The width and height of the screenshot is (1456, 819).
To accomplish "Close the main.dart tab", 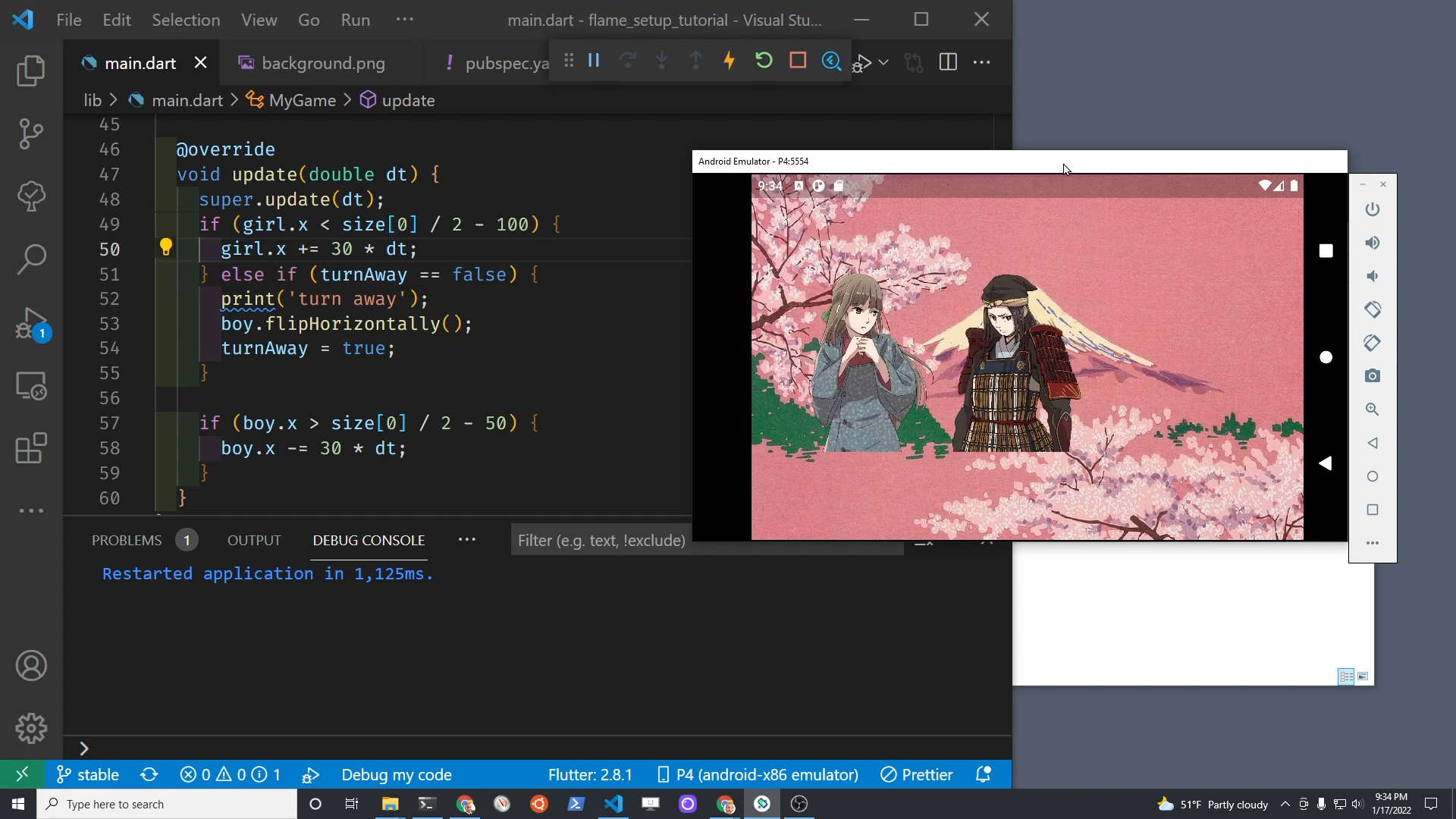I will (200, 63).
